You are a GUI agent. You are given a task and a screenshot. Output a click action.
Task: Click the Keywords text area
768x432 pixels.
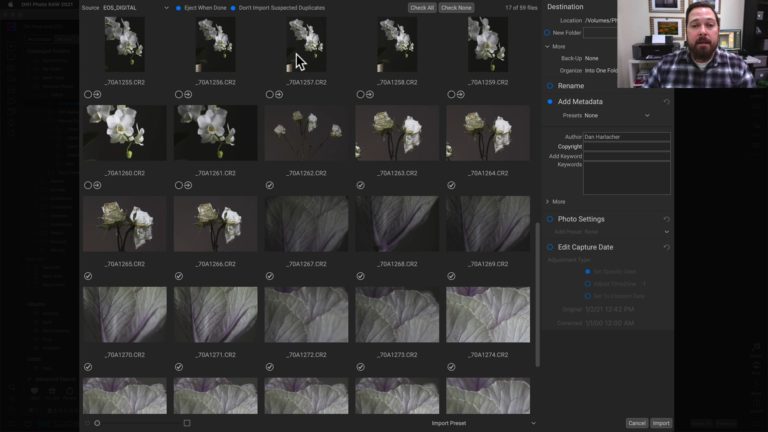click(626, 178)
